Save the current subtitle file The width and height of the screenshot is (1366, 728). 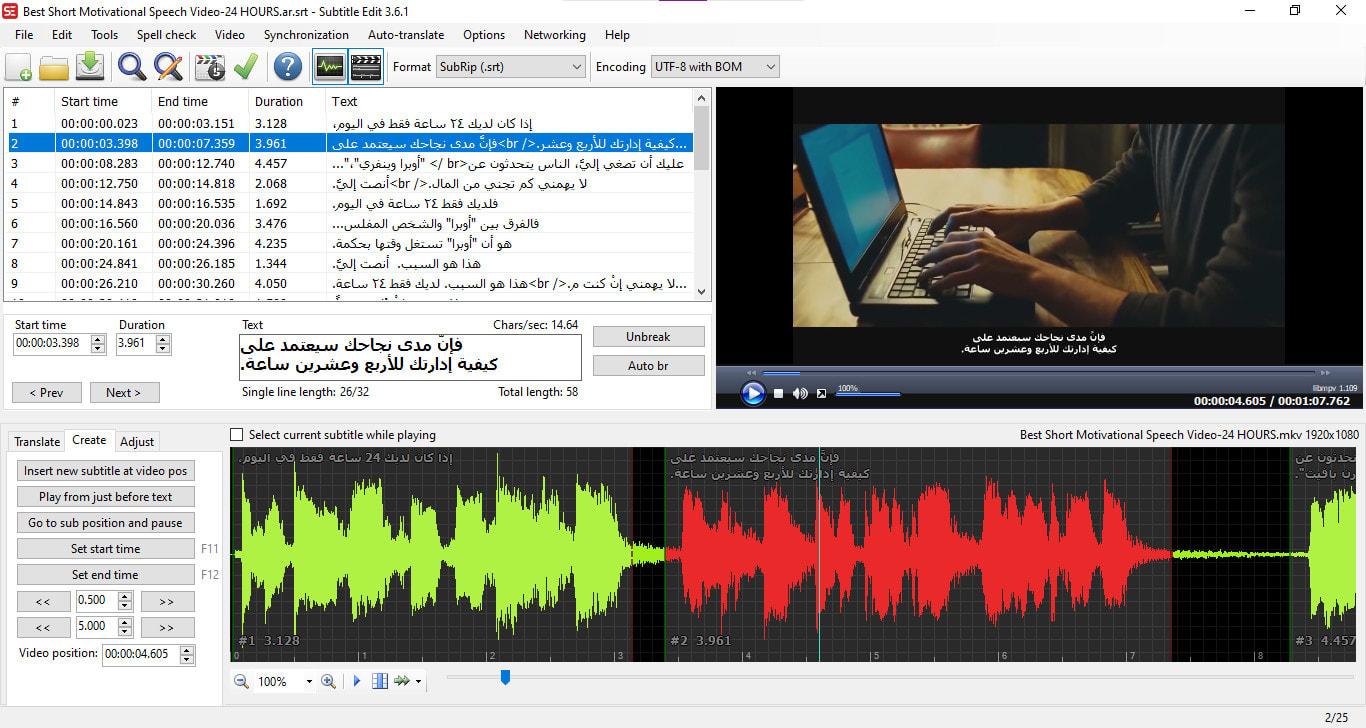(x=92, y=66)
